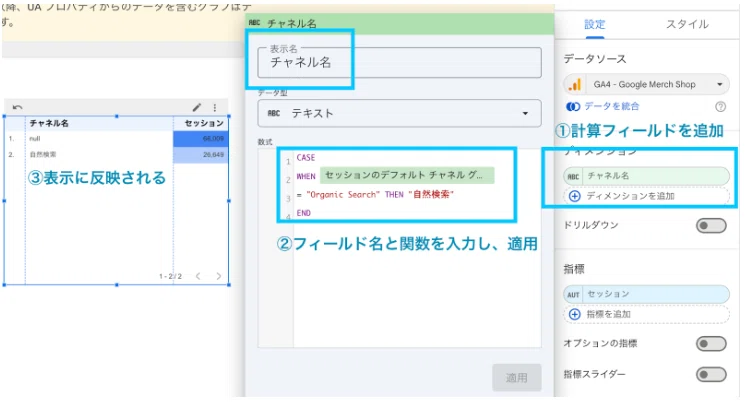
Task: Toggle the ドリルダウン switch
Action: point(711,225)
